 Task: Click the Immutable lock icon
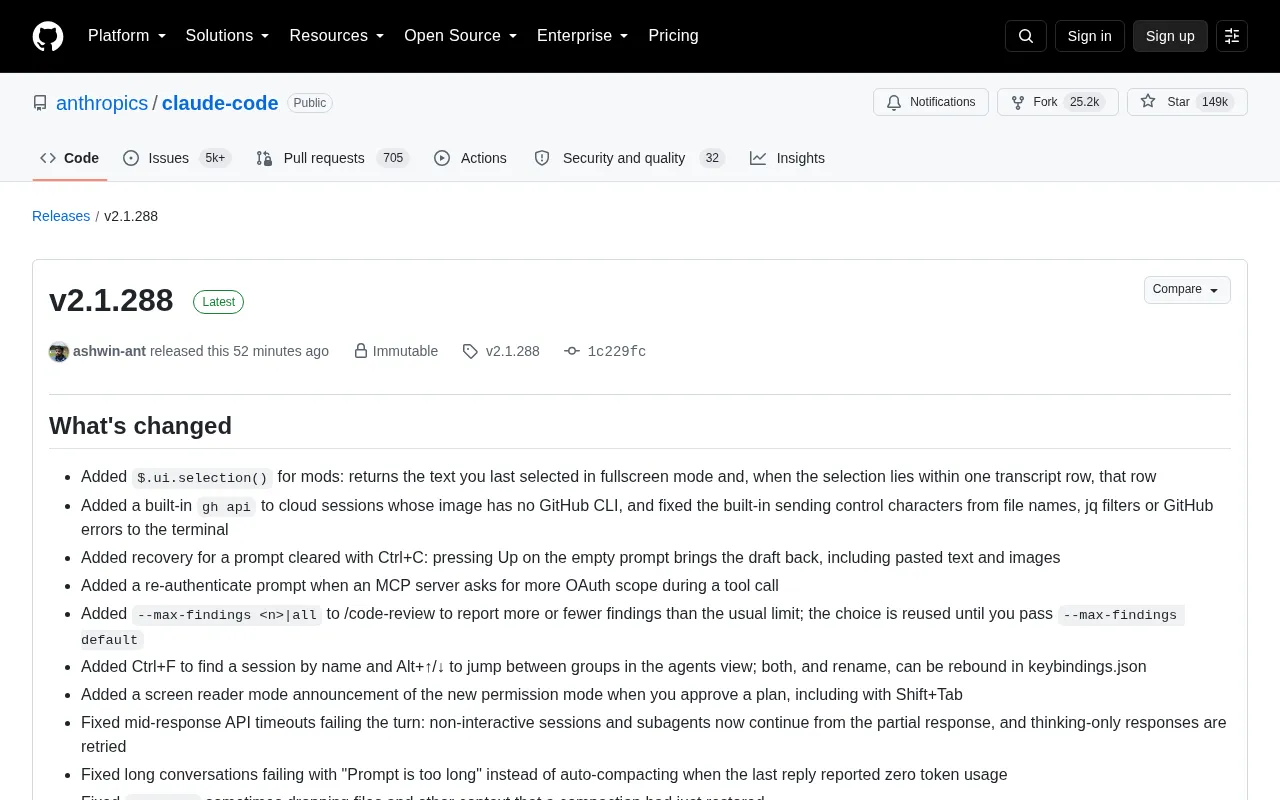(x=361, y=352)
